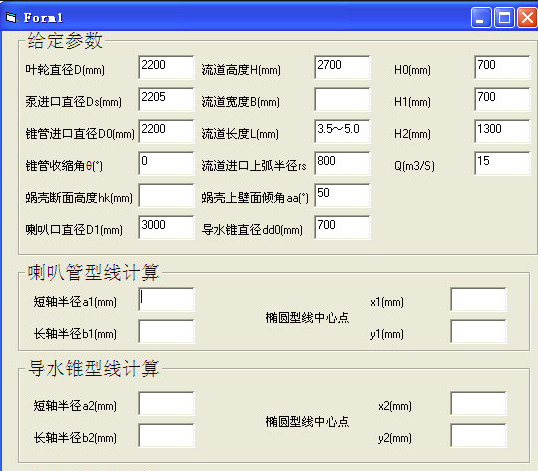Click the Q(m3/S) input field
The width and height of the screenshot is (538, 471).
[x=502, y=163]
